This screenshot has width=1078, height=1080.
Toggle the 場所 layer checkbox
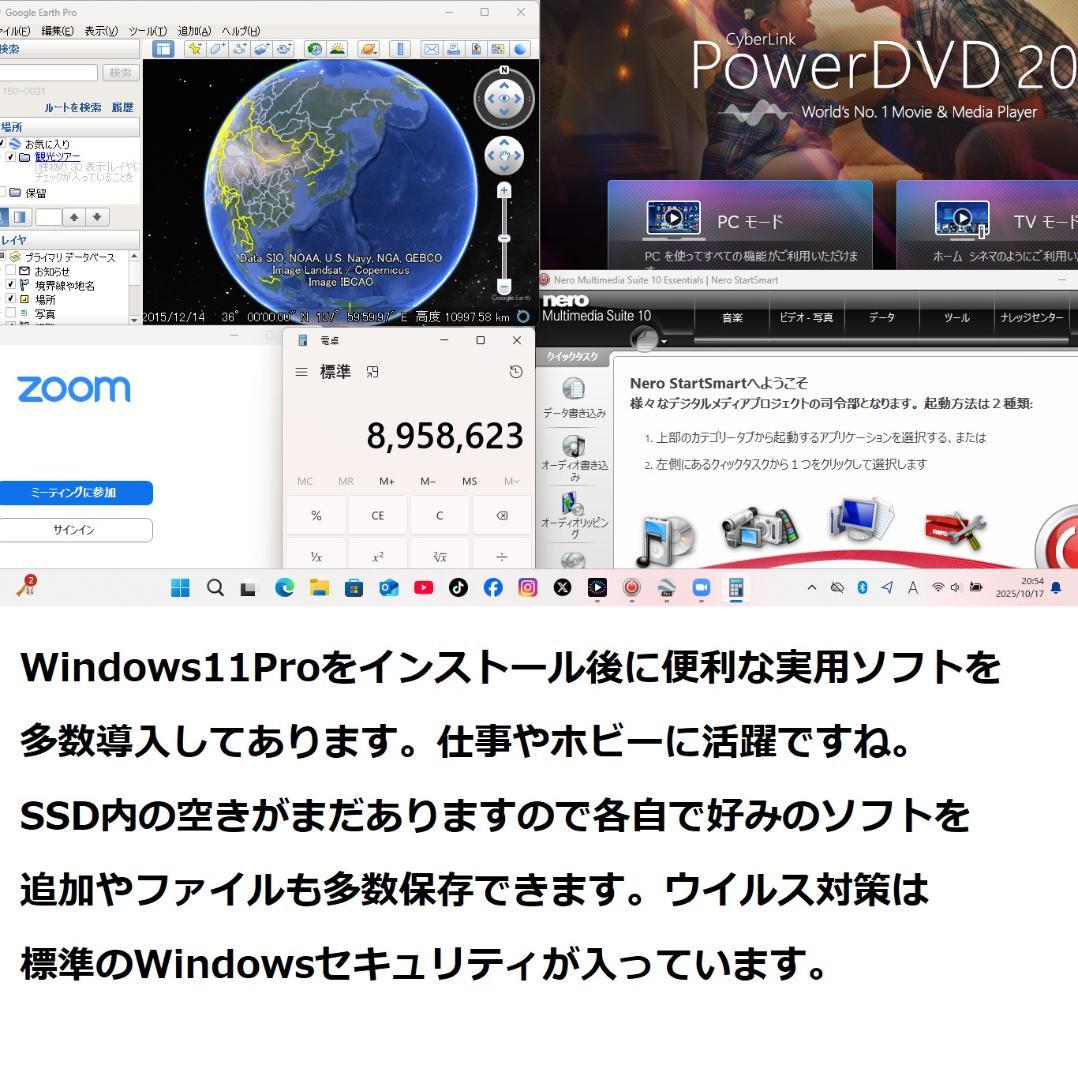point(10,299)
